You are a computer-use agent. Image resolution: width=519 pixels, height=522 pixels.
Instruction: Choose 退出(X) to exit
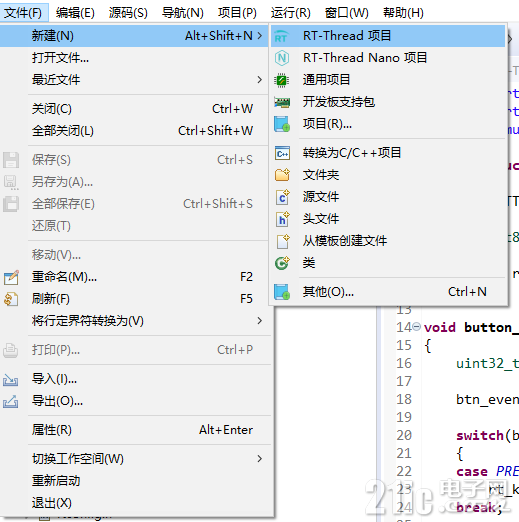pos(134,503)
